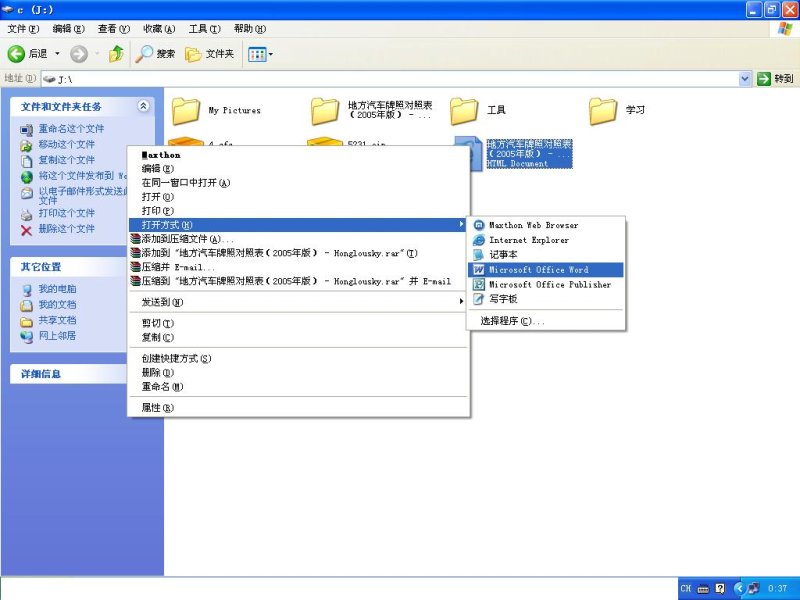Click the 重命名这个文件 task link
The image size is (800, 600).
point(70,126)
